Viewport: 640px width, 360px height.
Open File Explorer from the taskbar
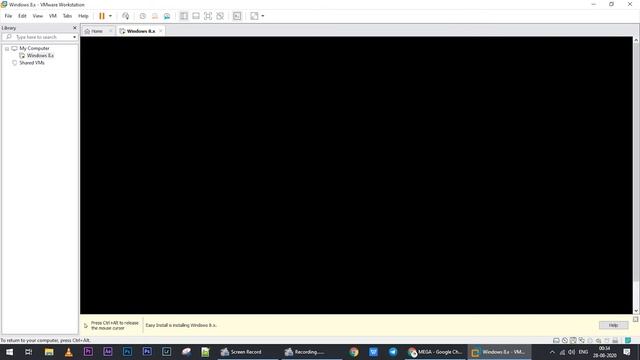coord(49,352)
